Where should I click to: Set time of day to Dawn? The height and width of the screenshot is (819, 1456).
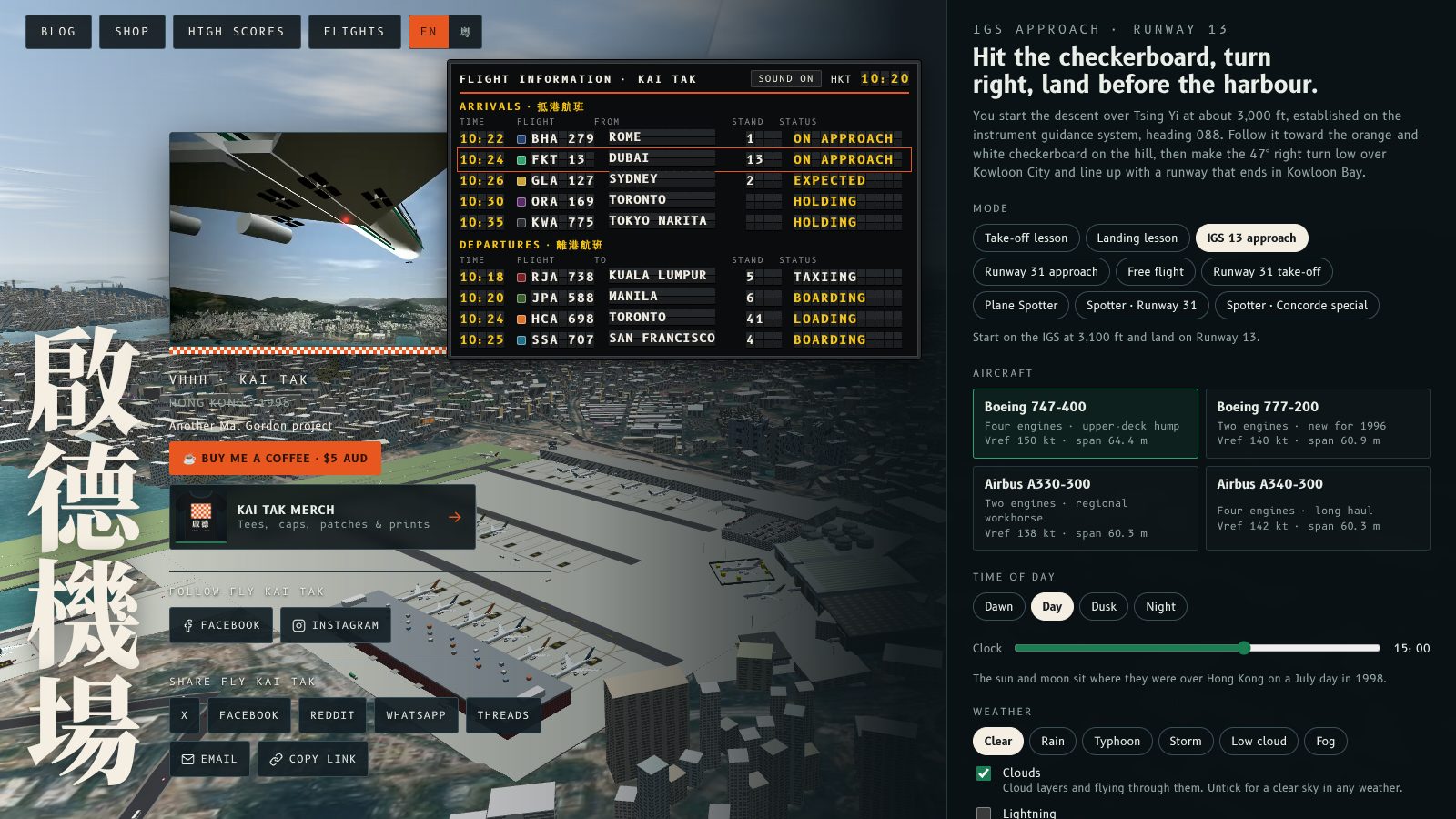click(998, 607)
